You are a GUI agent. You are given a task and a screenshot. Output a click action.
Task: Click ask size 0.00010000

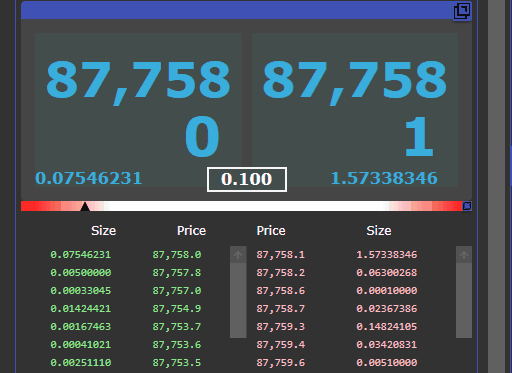[387, 291]
